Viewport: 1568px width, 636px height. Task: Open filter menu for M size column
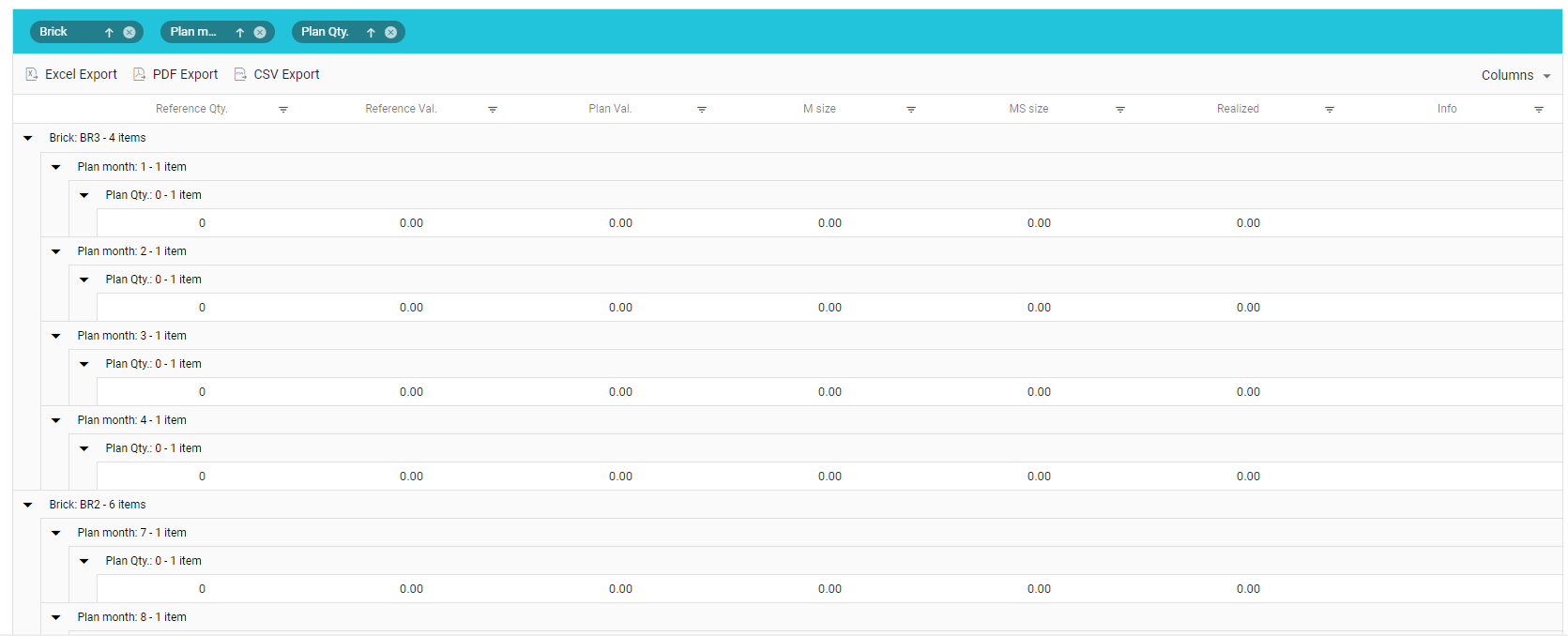pos(911,110)
